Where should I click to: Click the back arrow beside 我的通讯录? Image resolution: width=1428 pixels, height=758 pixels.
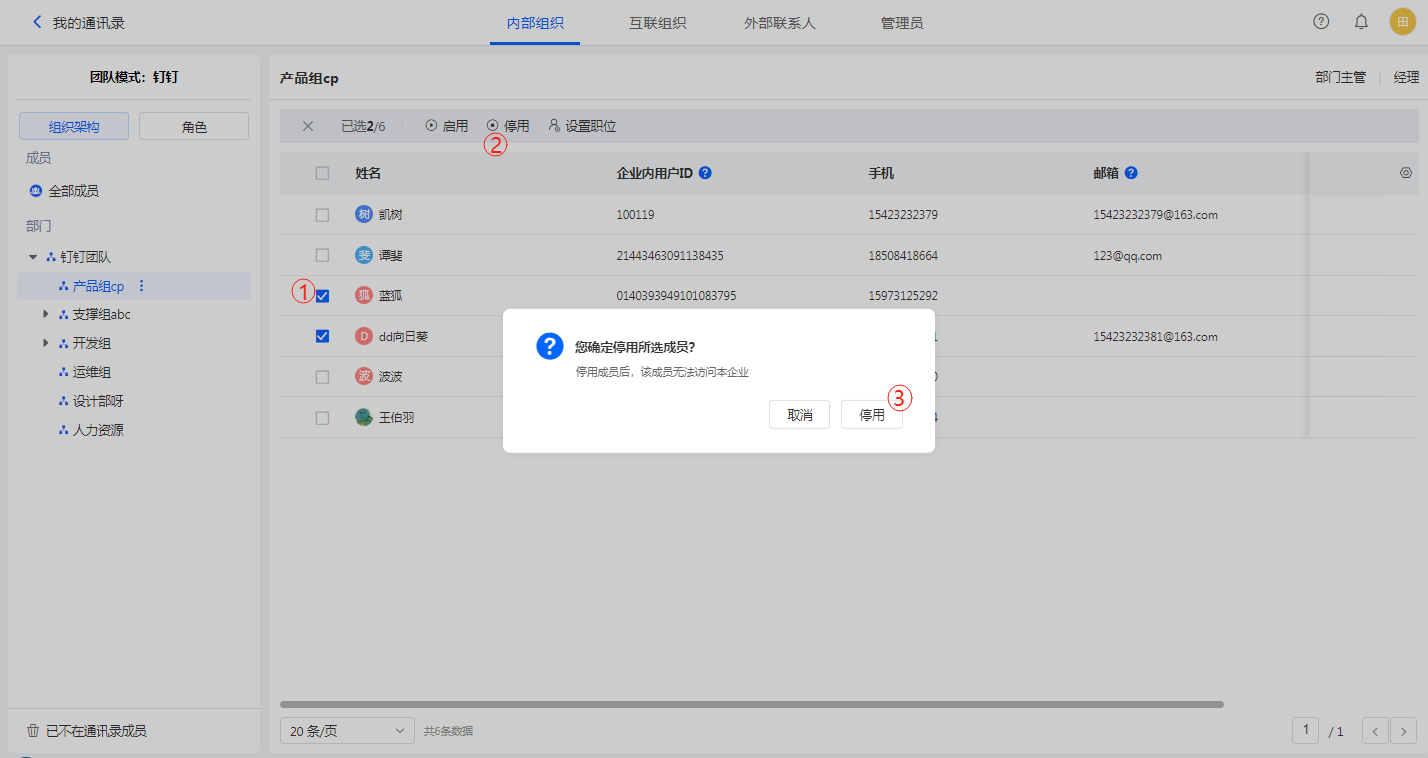click(38, 22)
